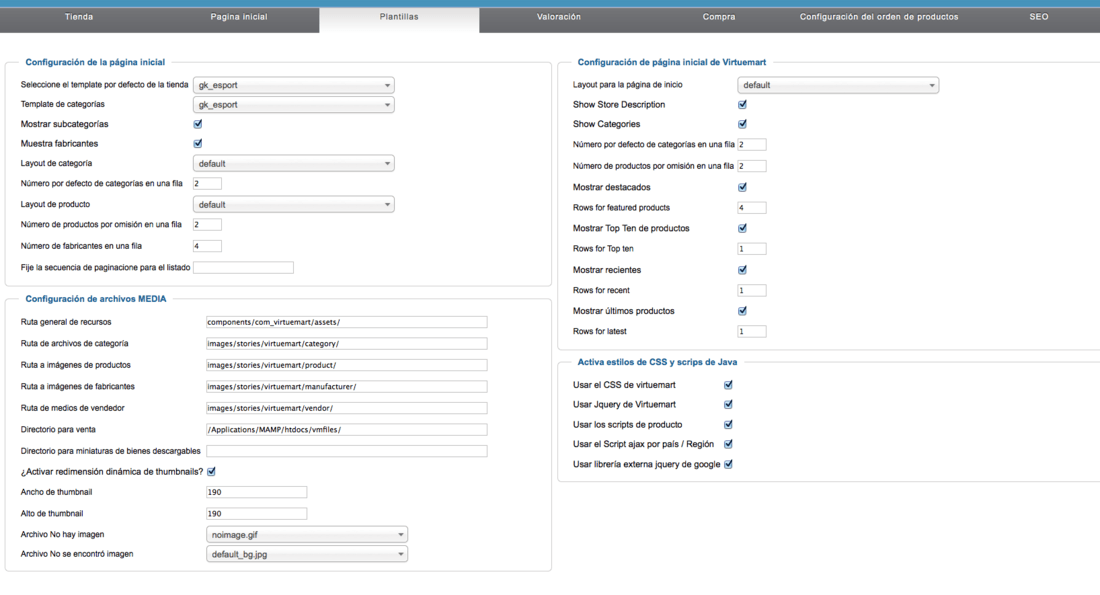
Task: Expand the Layout de producto dropdown
Action: pos(293,205)
